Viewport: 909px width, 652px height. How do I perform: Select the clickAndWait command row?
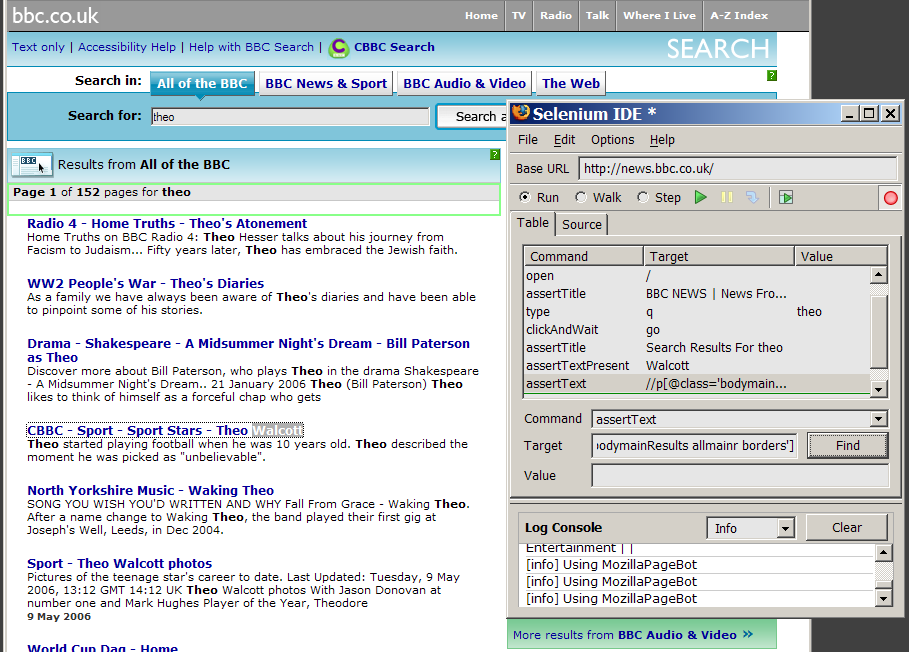696,330
